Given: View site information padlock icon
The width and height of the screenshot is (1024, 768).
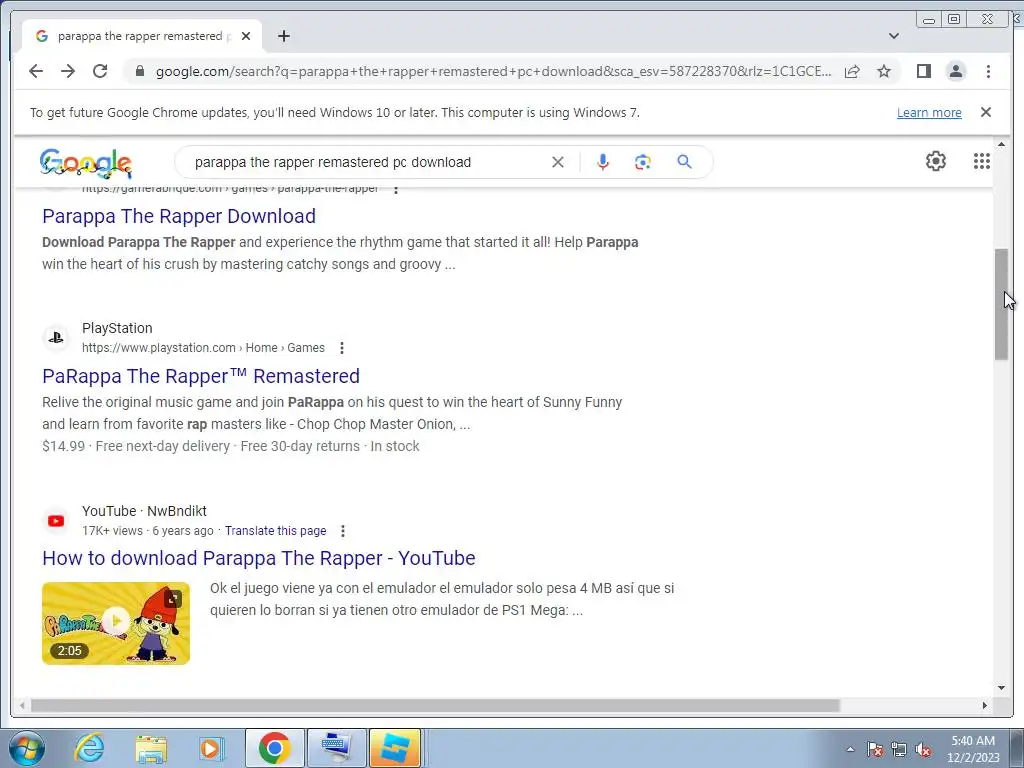Looking at the screenshot, I should click(x=139, y=71).
